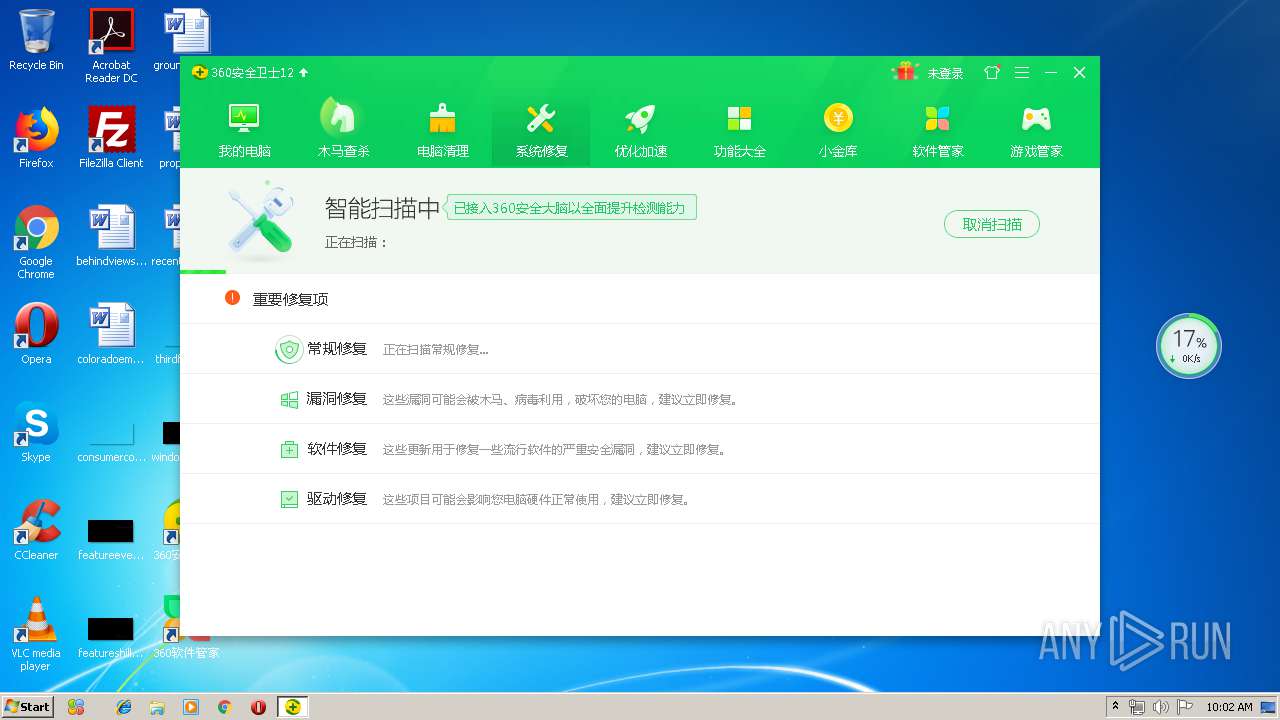Click the 常规修复 shield icon
This screenshot has width=1280, height=720.
click(289, 349)
